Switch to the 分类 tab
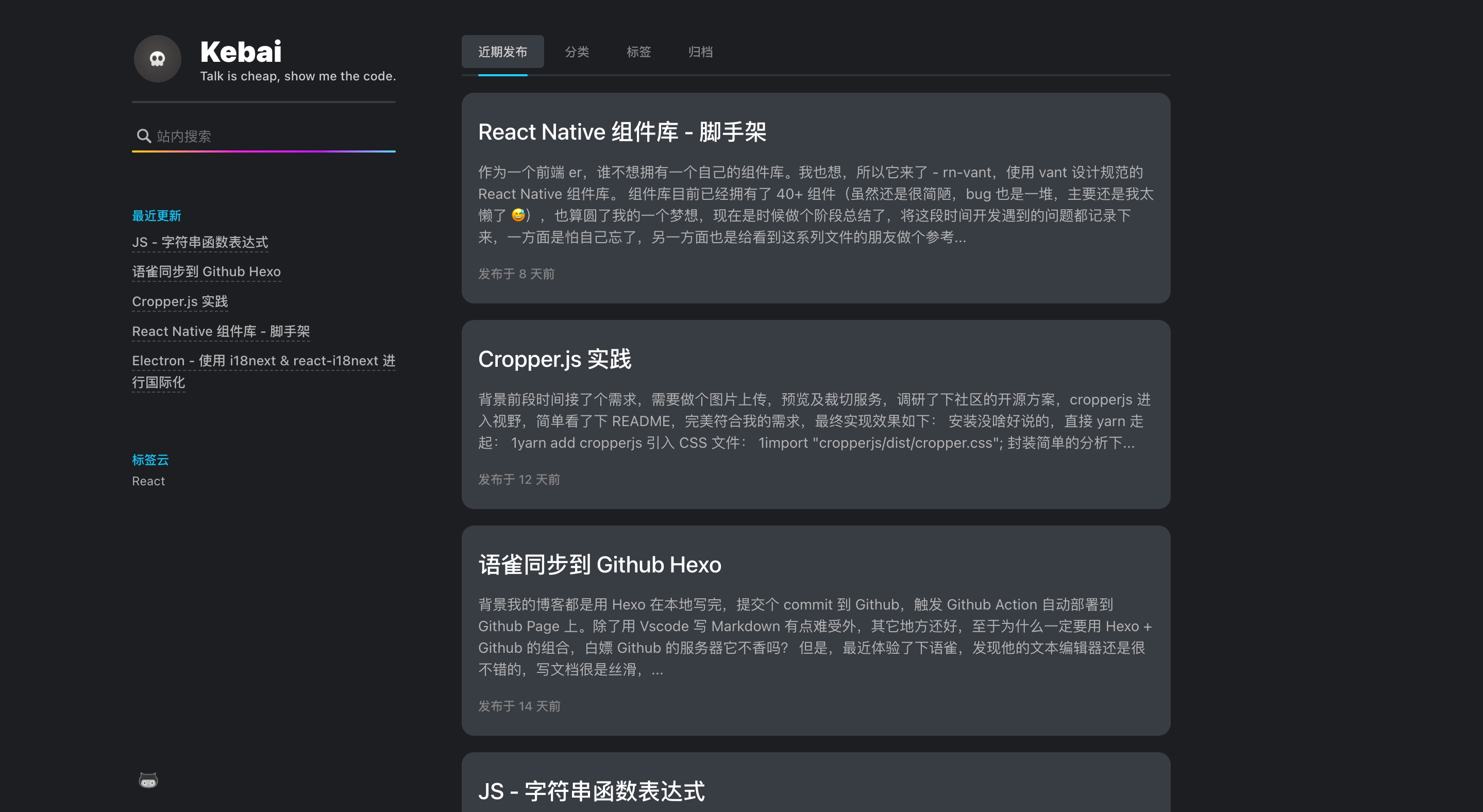Viewport: 1483px width, 812px height. [577, 52]
